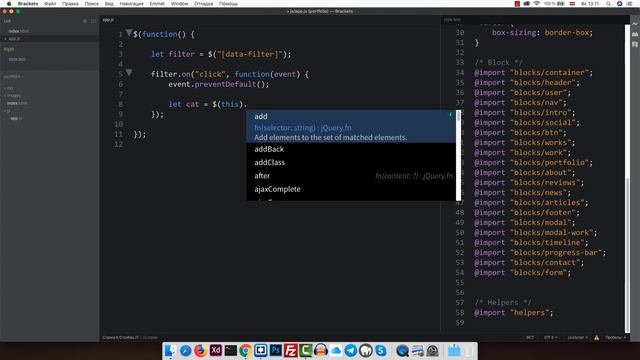Open Adobe XD from the dock
The height and width of the screenshot is (360, 640).
(x=216, y=350)
